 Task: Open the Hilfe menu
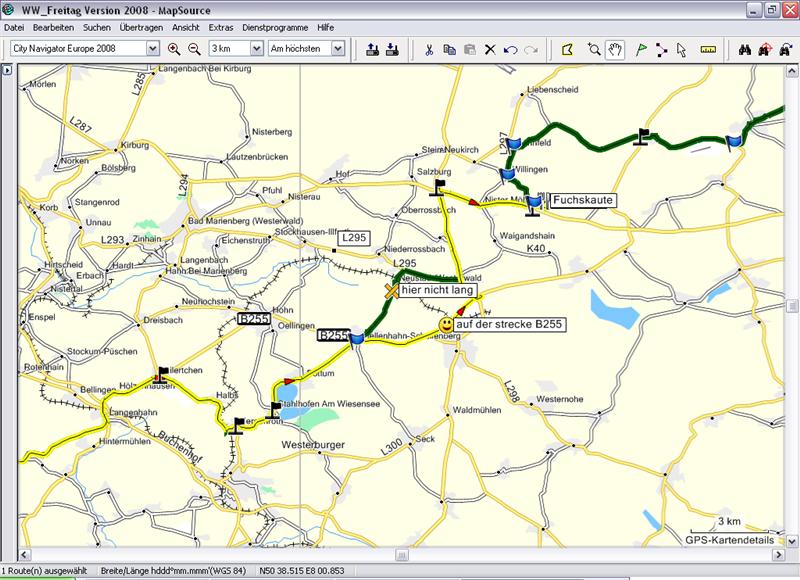(326, 28)
